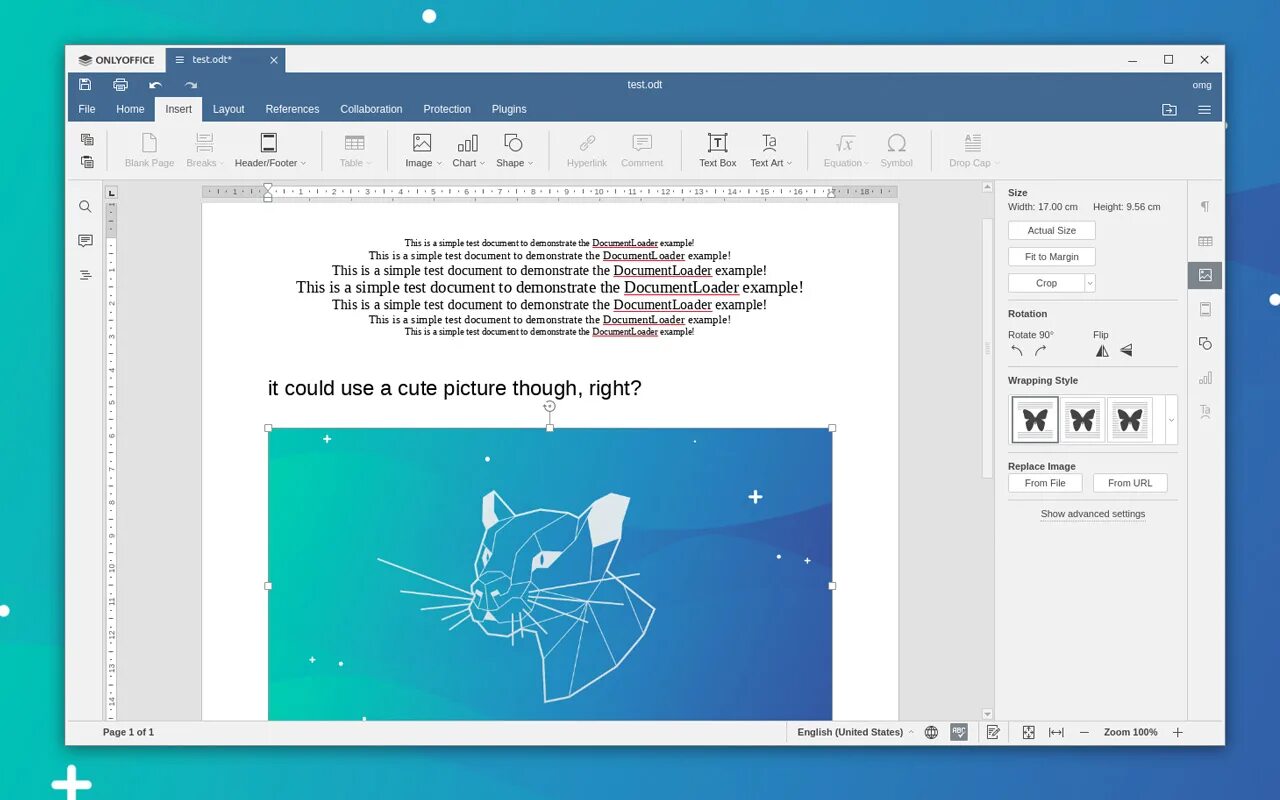Viewport: 1280px width, 800px height.
Task: Click the Page 1 of 1 indicator
Action: tap(128, 732)
